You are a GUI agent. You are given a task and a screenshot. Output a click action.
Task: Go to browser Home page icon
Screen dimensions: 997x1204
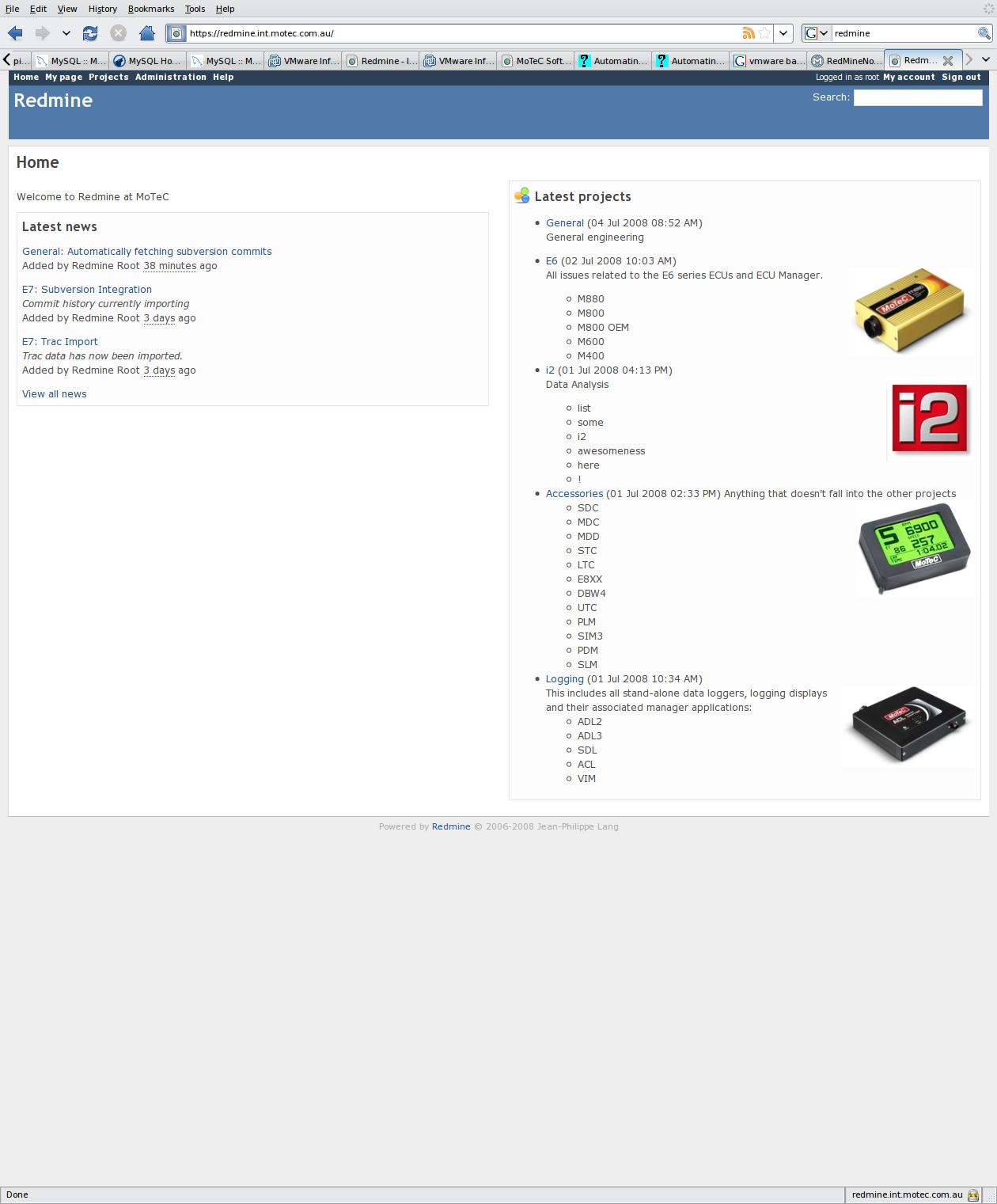coord(147,33)
